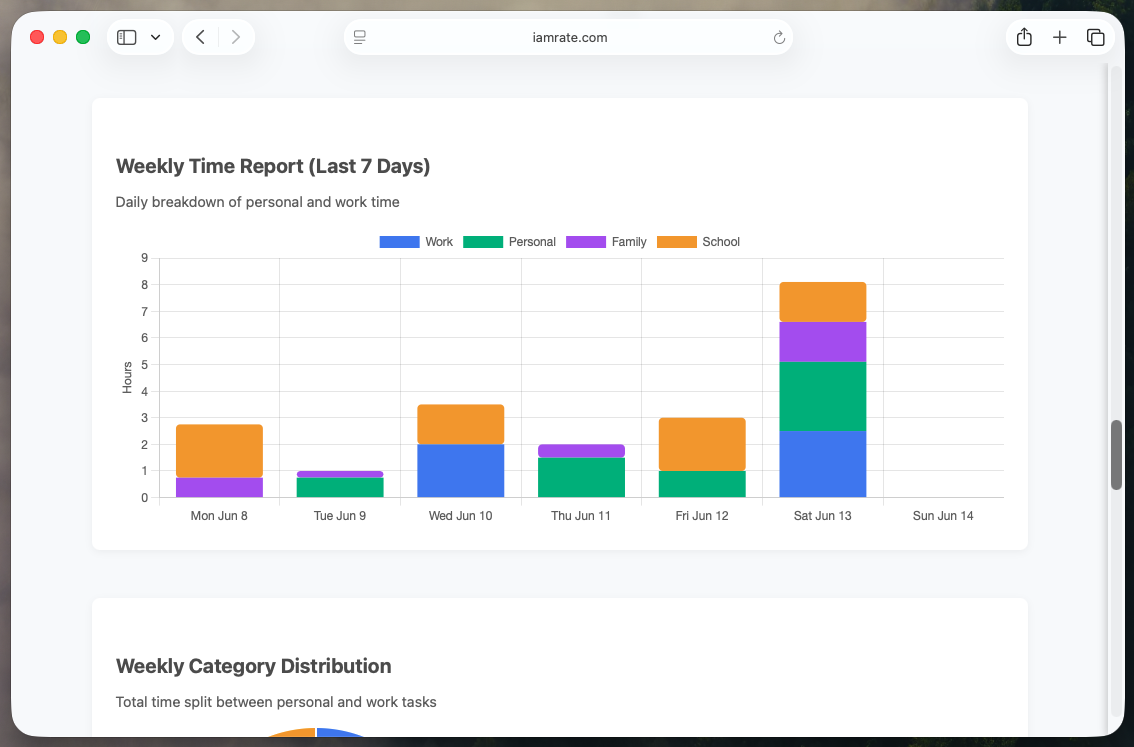Viewport: 1134px width, 747px height.
Task: Click the Fri Jun 12 axis label
Action: (702, 516)
